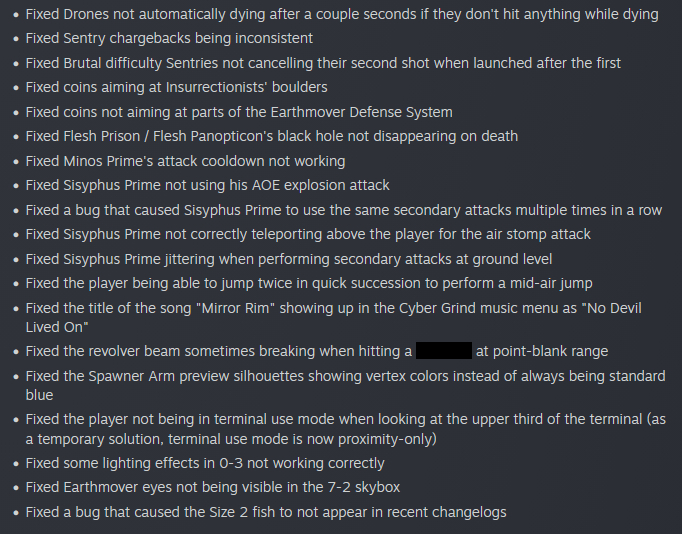
Task: Click the coins aiming at Insurrectionists' boulders entry
Action: [x=177, y=88]
